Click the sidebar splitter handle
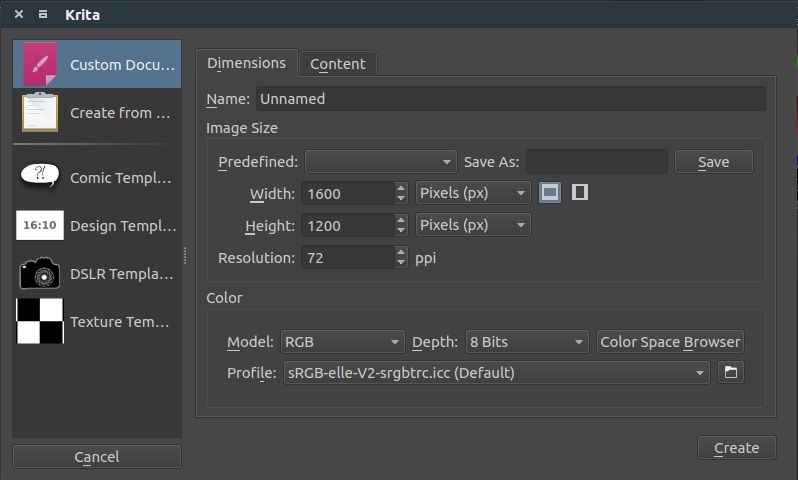This screenshot has height=480, width=798. 185,256
